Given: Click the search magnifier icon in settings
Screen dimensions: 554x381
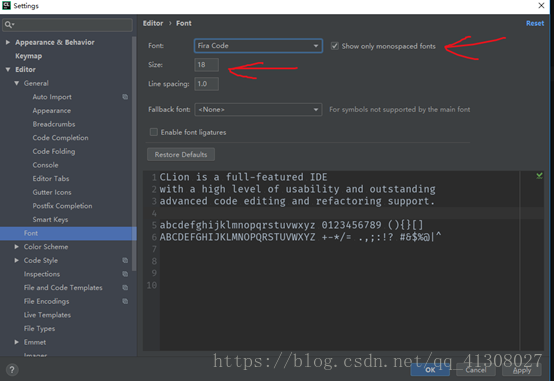Looking at the screenshot, I should (x=8, y=24).
